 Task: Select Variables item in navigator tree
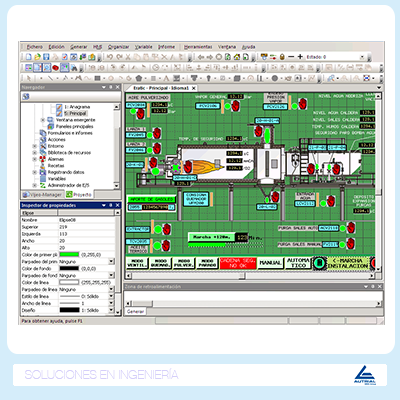click(x=56, y=179)
